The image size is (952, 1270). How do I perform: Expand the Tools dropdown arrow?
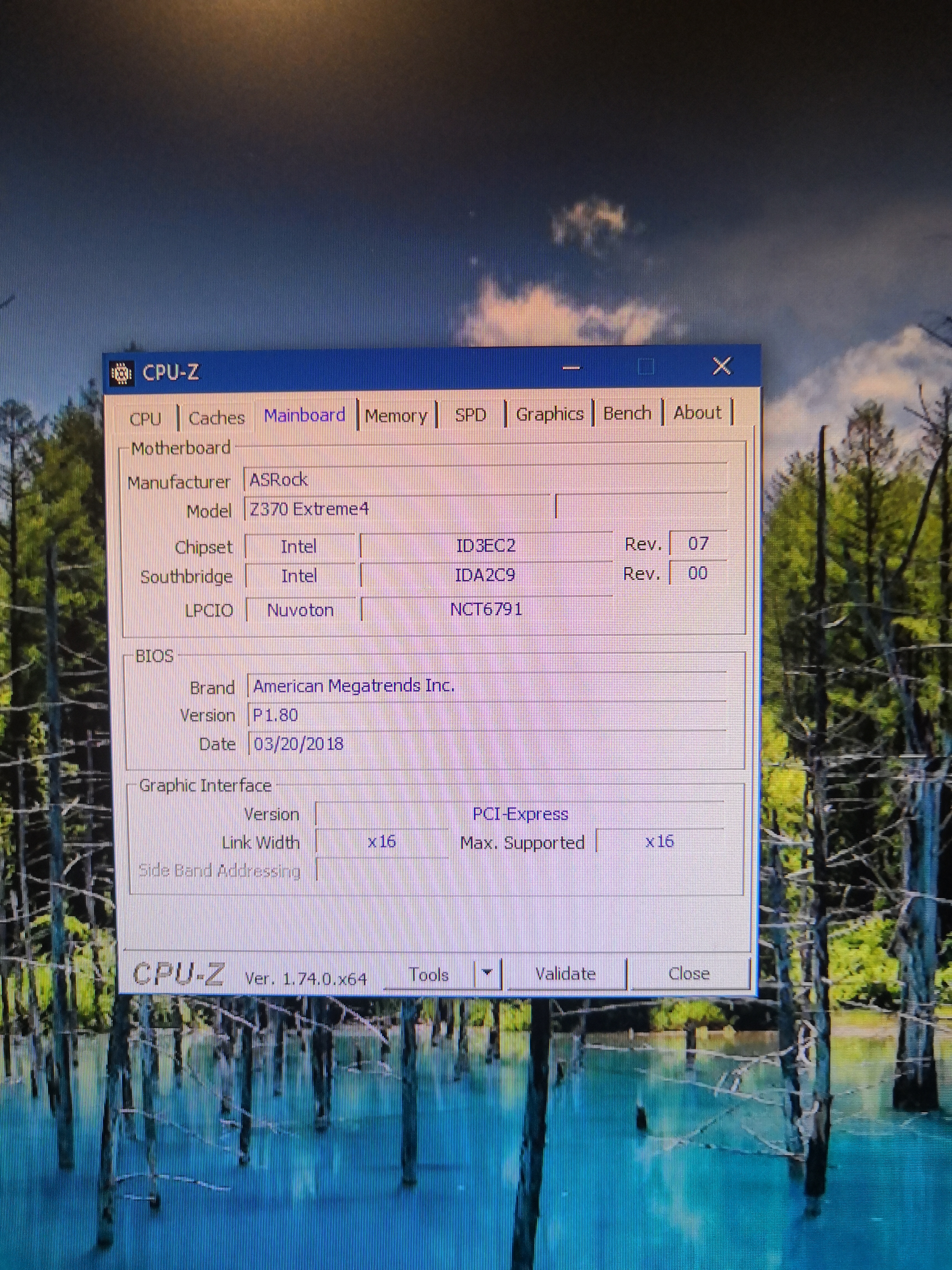tap(487, 973)
